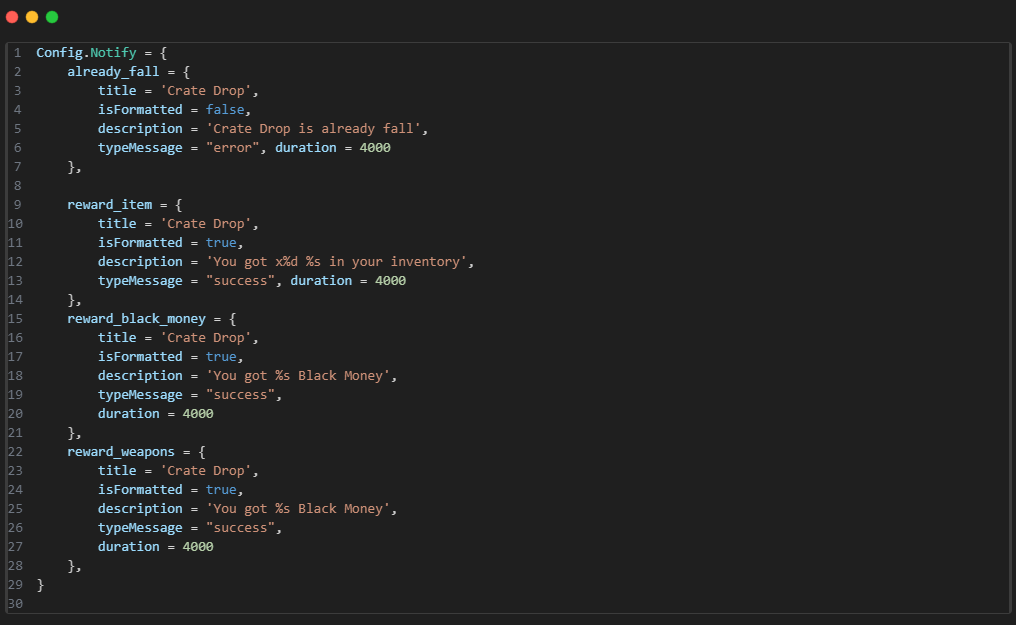Click the true value on line 11
This screenshot has height=625, width=1016.
221,243
